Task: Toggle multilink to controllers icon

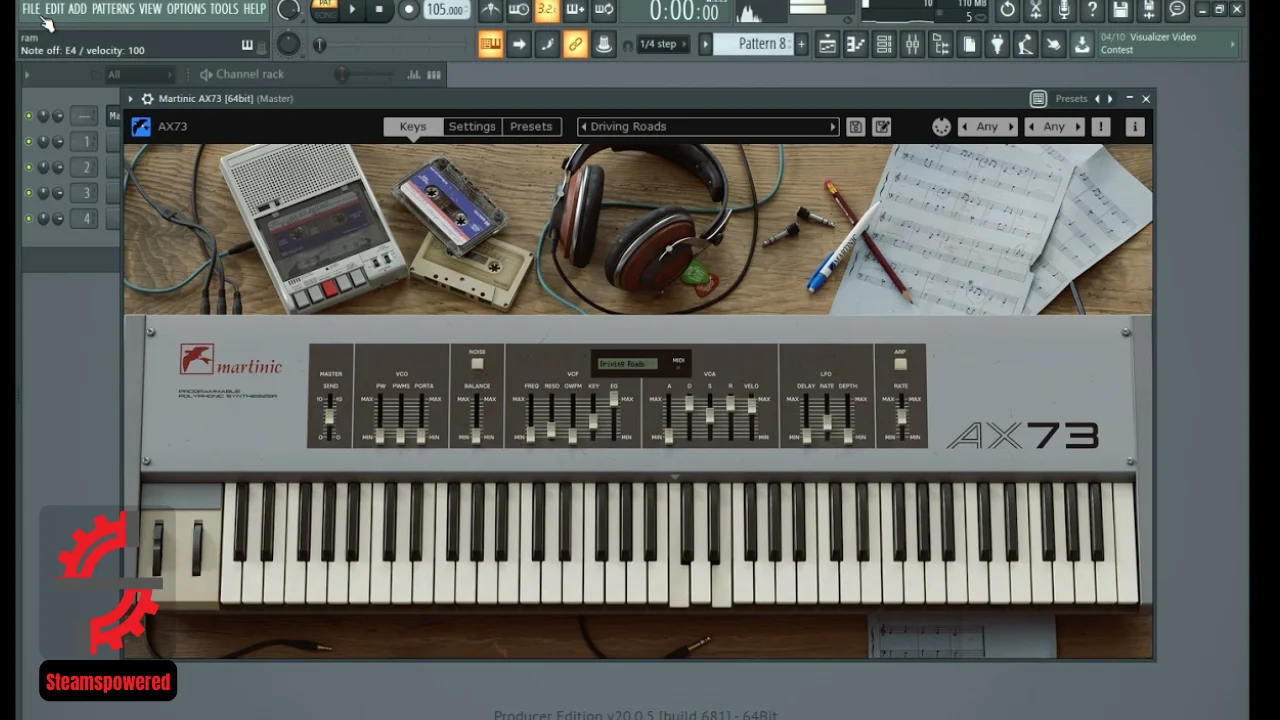Action: click(x=604, y=44)
